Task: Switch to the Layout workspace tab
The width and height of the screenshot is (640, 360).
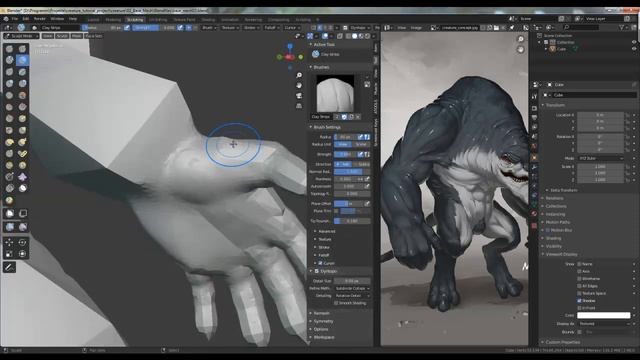Action: 93,20
